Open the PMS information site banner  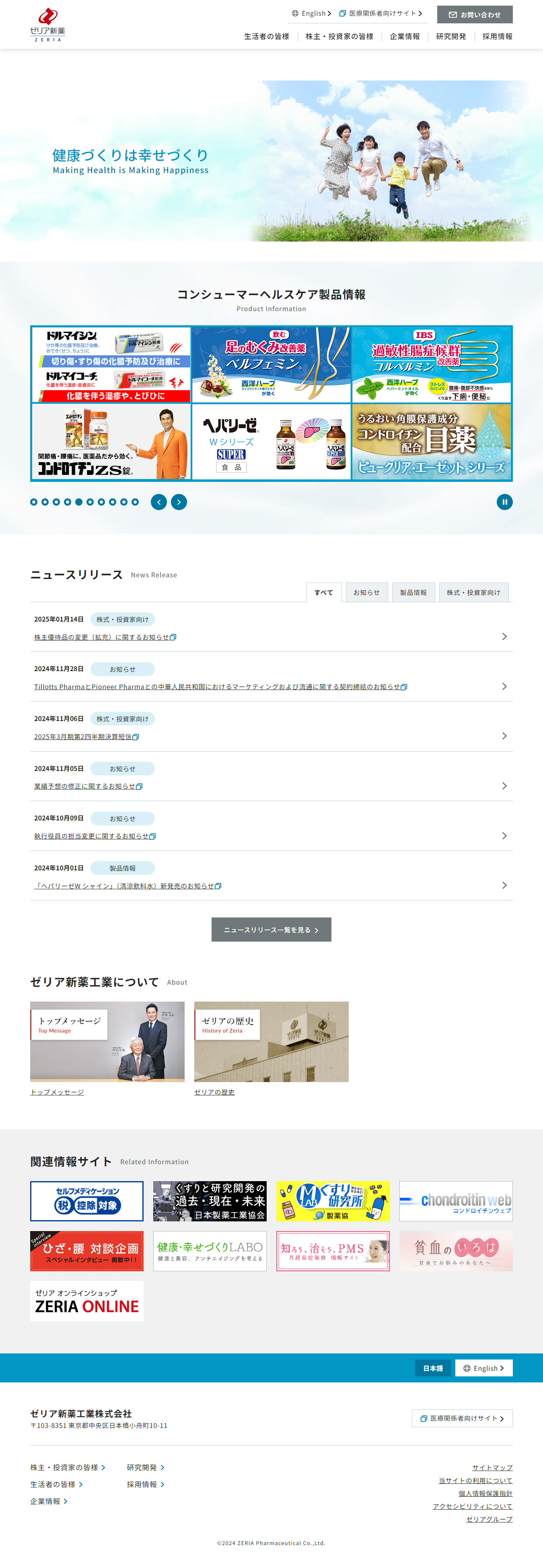(333, 1251)
